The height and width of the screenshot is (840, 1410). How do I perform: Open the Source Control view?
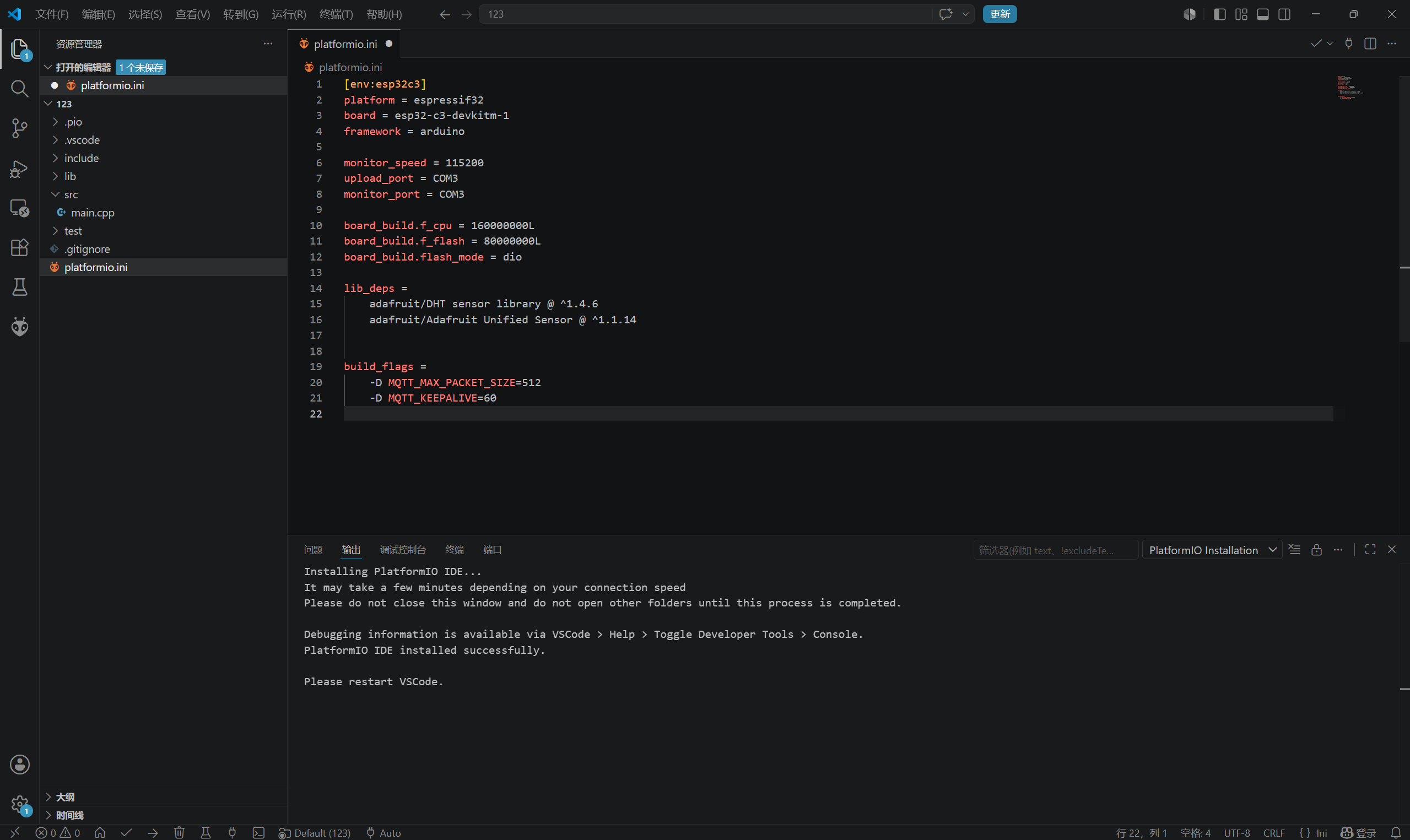[19, 128]
